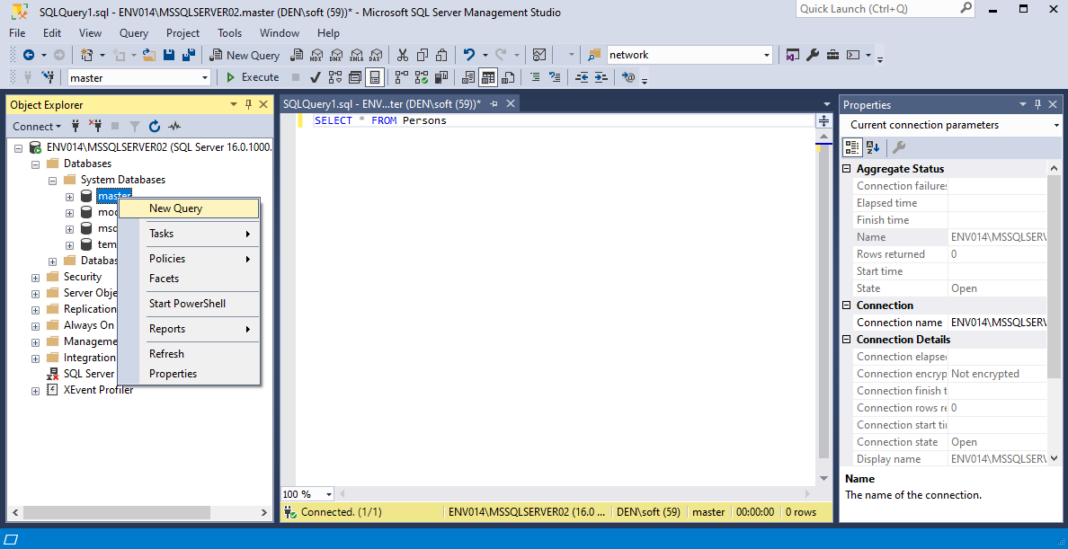Click the wrench Properties Window icon
This screenshot has height=549, width=1068.
coord(813,55)
